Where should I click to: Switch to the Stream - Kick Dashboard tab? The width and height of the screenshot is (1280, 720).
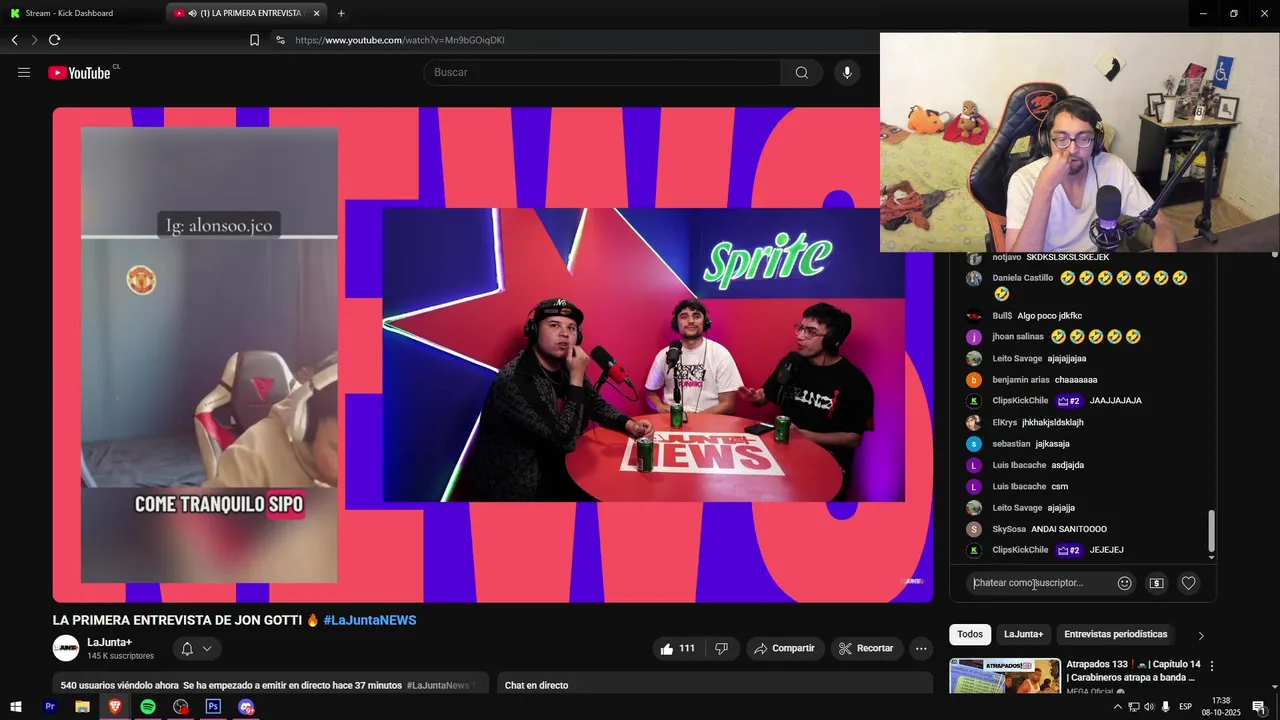(x=82, y=13)
